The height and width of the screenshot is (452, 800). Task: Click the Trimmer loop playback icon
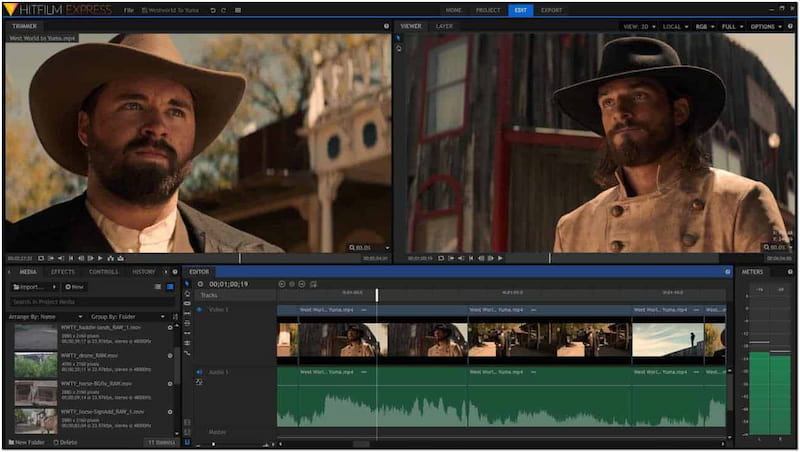click(x=41, y=259)
